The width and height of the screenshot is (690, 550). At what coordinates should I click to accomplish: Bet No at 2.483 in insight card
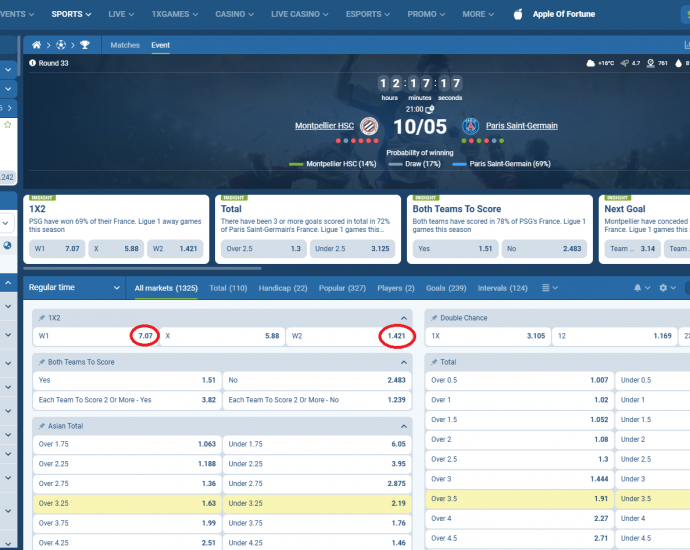pos(544,249)
